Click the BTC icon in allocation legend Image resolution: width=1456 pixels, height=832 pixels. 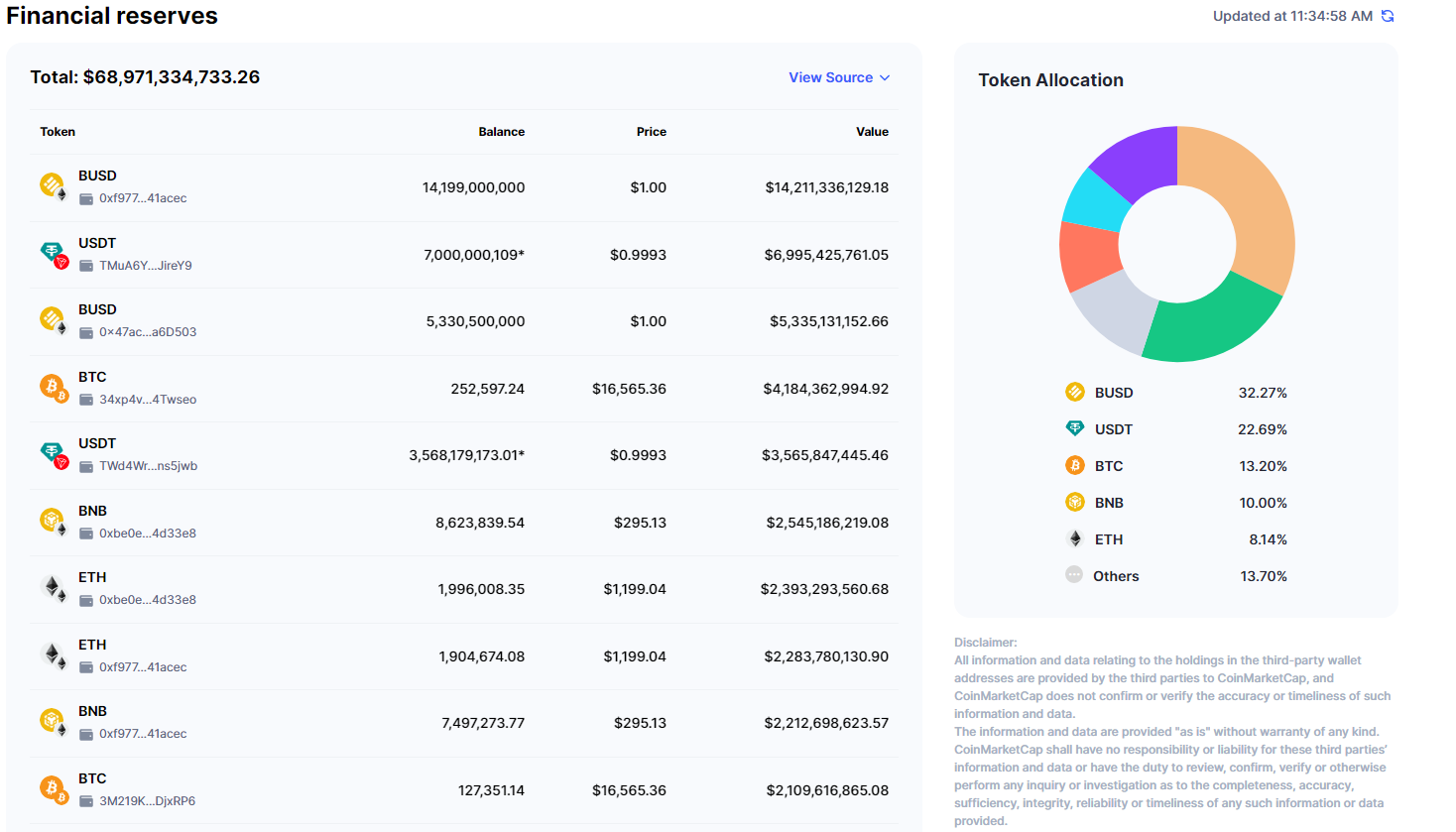coord(1075,465)
